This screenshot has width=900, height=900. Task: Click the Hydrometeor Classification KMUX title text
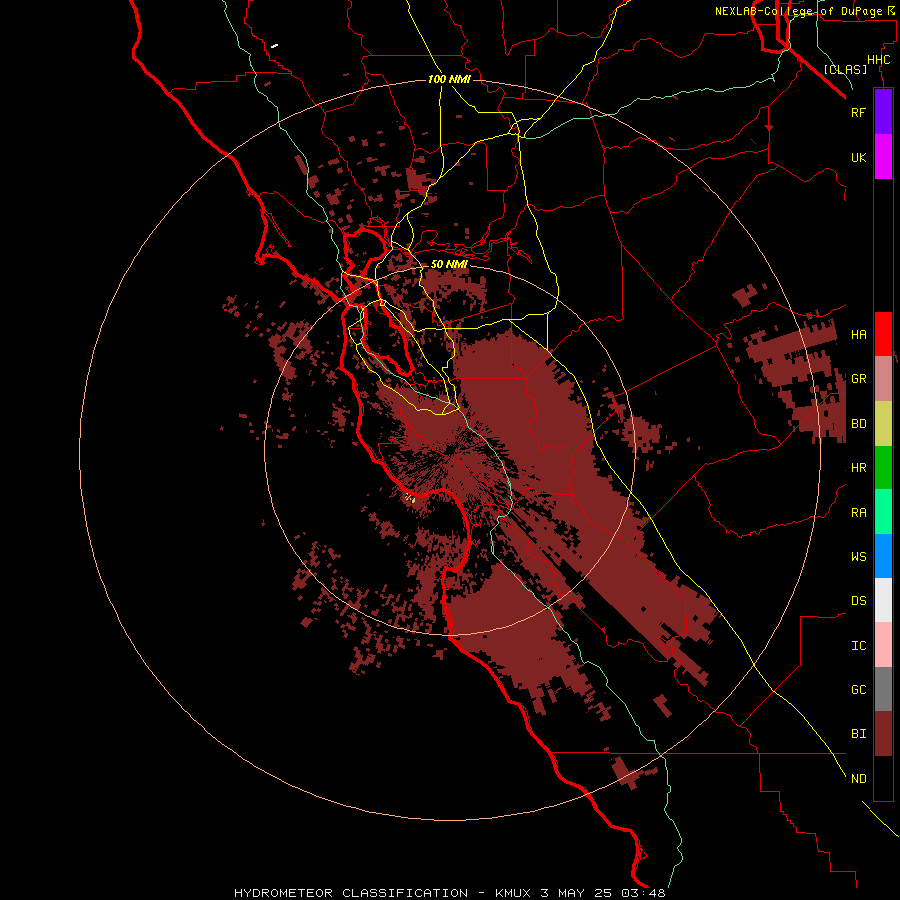449,893
